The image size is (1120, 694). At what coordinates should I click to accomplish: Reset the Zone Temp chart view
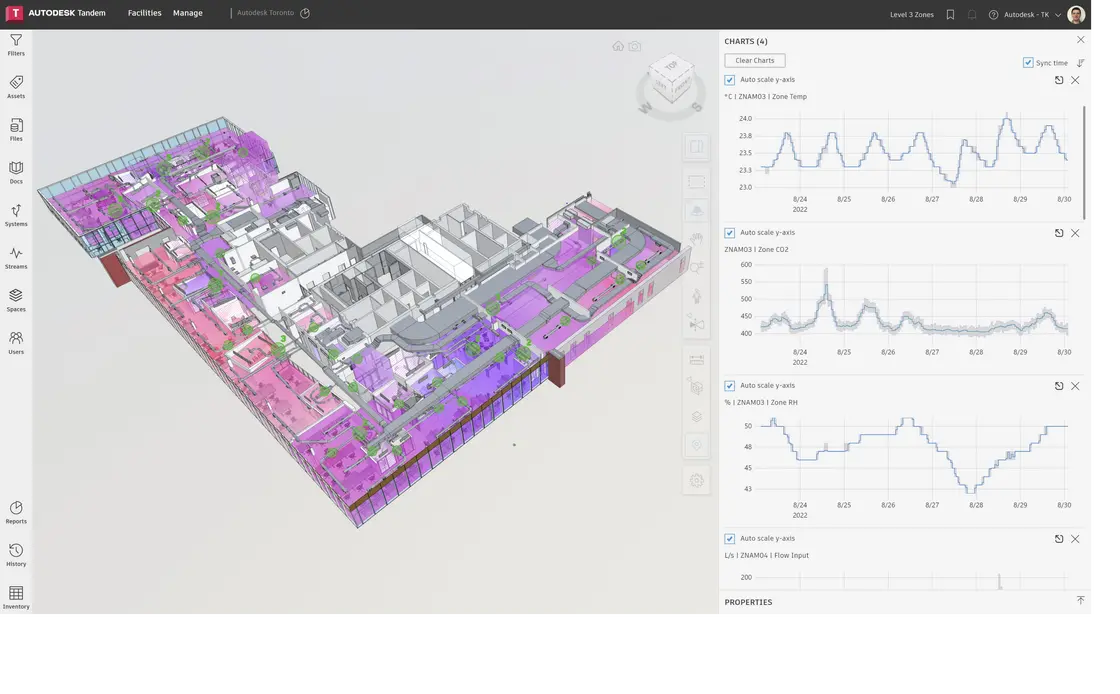point(1059,80)
